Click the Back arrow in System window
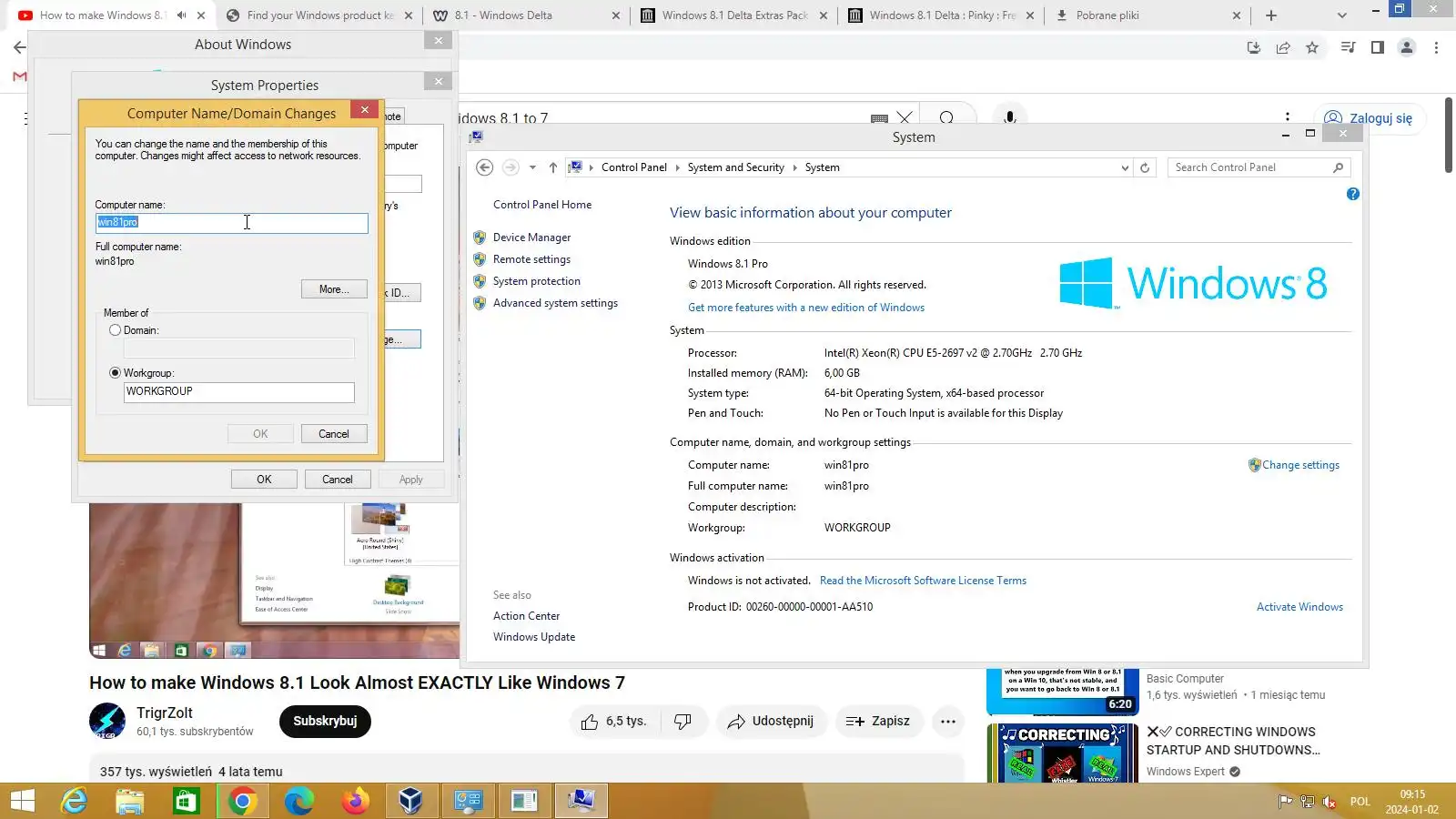1456x819 pixels. click(x=485, y=167)
